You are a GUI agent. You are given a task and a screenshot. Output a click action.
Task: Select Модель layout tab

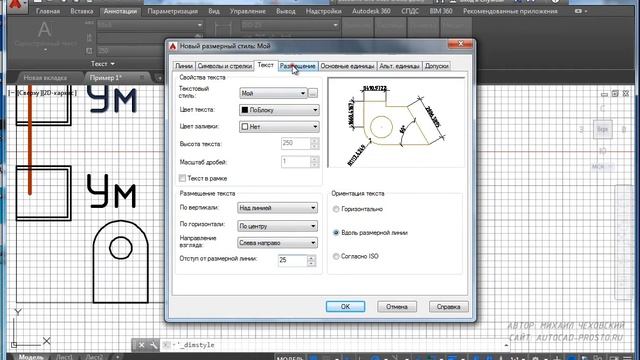[x=31, y=357]
